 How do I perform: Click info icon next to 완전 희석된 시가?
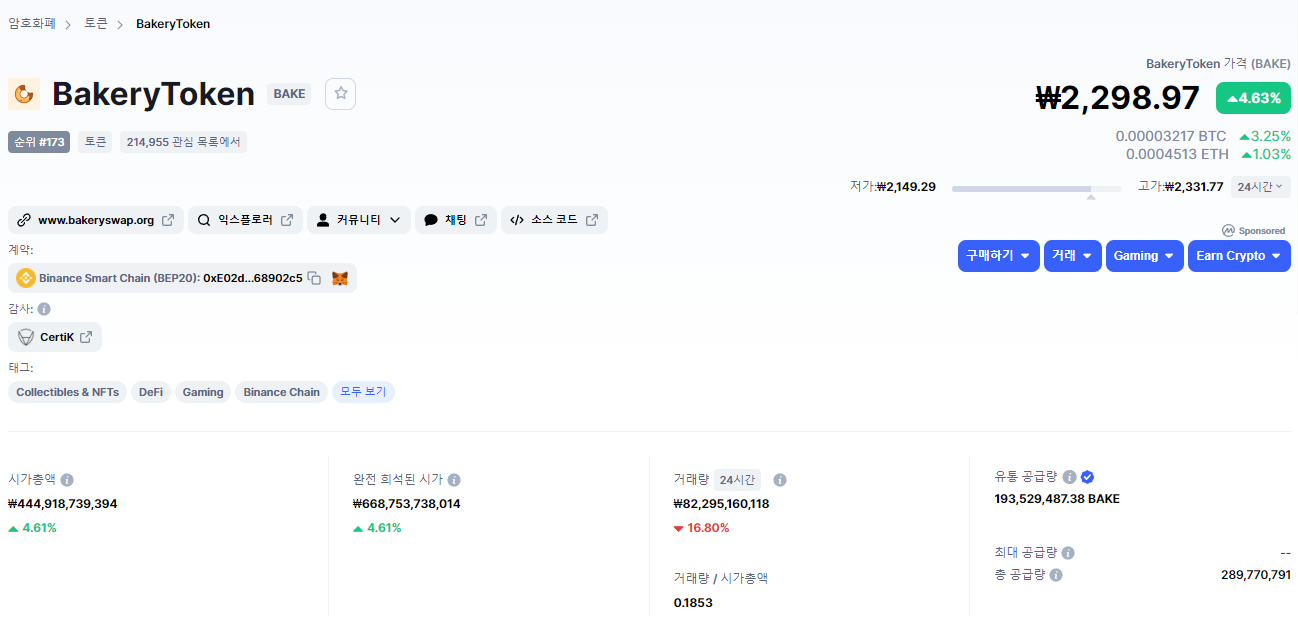(454, 480)
